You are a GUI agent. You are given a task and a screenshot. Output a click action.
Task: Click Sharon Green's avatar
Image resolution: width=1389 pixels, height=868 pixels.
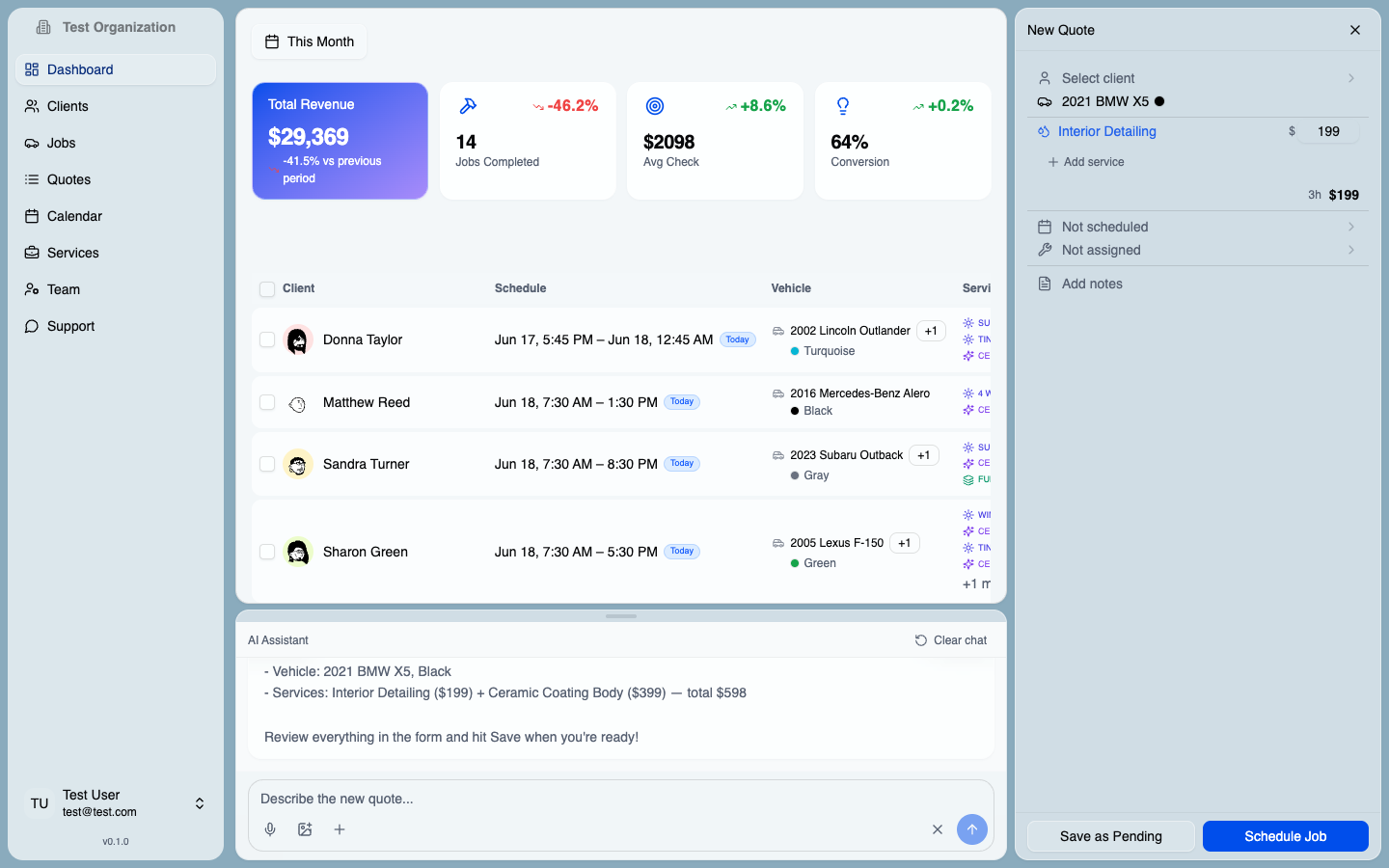click(x=298, y=552)
